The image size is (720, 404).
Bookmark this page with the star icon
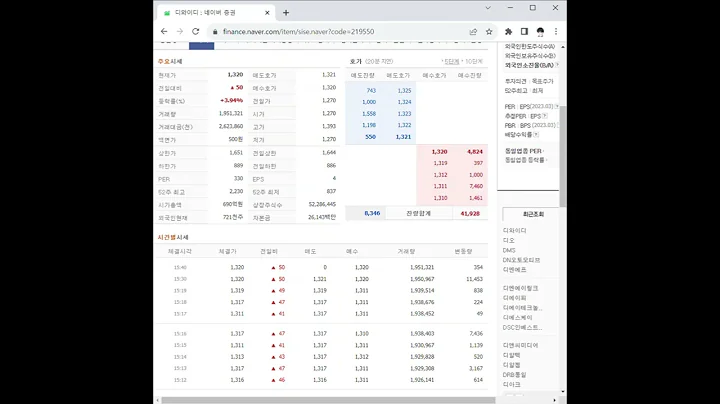489,32
